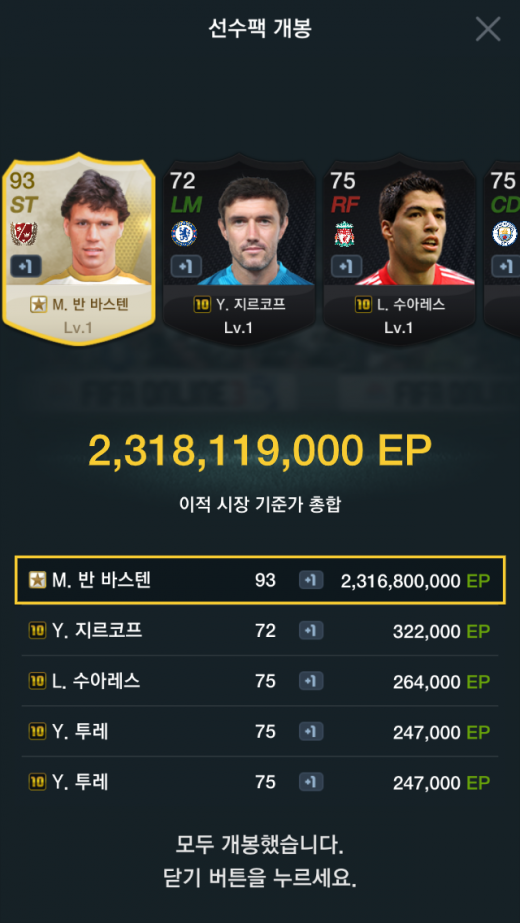The width and height of the screenshot is (520, 923).
Task: Tap the +1 badge on Van Basten card
Action: (25, 267)
